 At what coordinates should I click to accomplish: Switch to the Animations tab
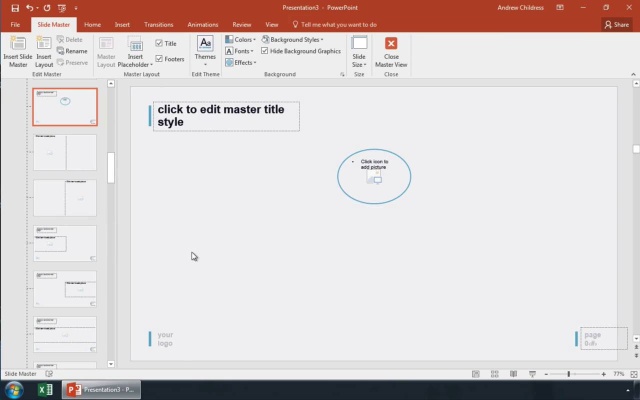[203, 24]
